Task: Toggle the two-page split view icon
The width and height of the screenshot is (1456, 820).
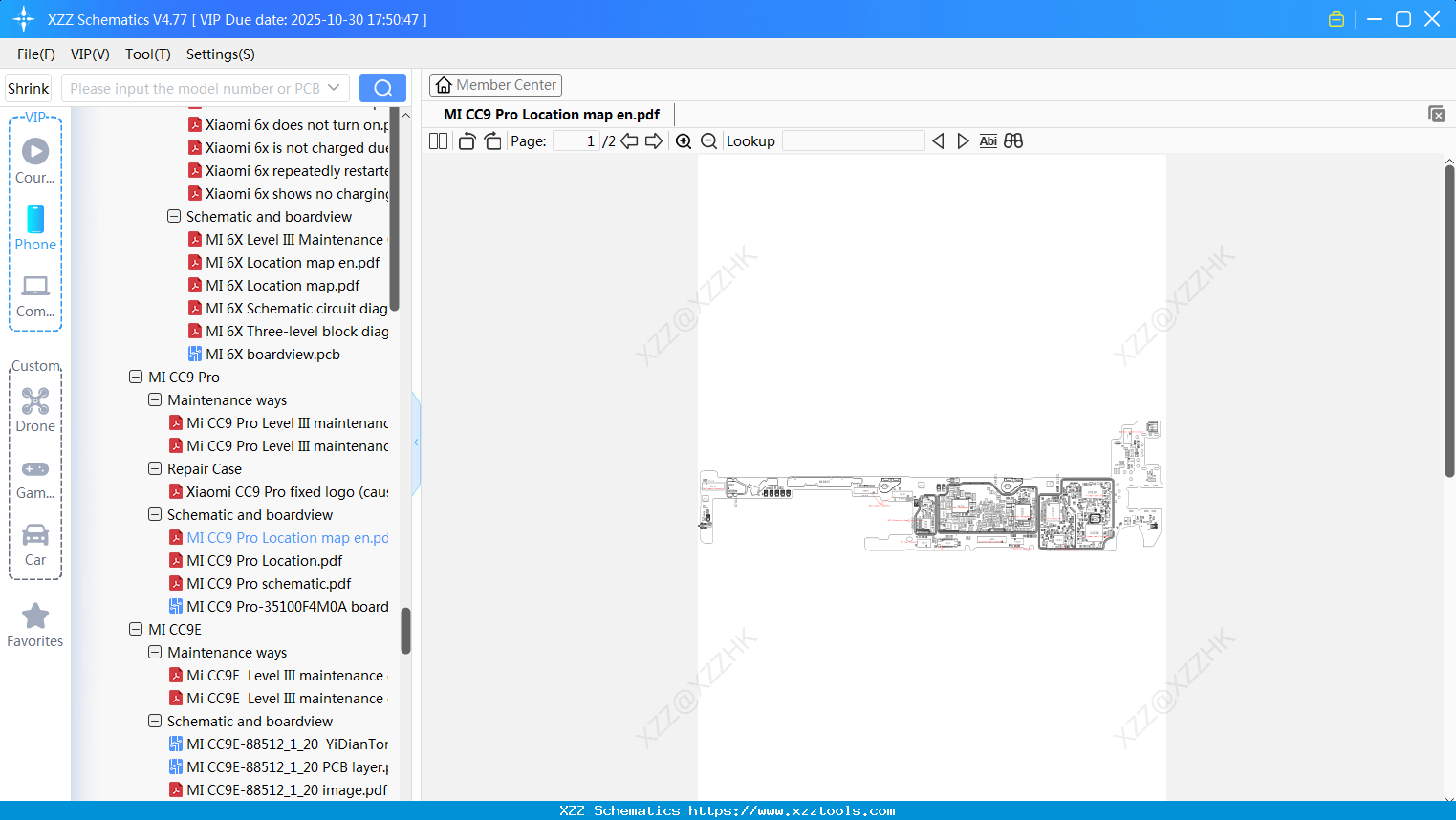Action: (438, 141)
